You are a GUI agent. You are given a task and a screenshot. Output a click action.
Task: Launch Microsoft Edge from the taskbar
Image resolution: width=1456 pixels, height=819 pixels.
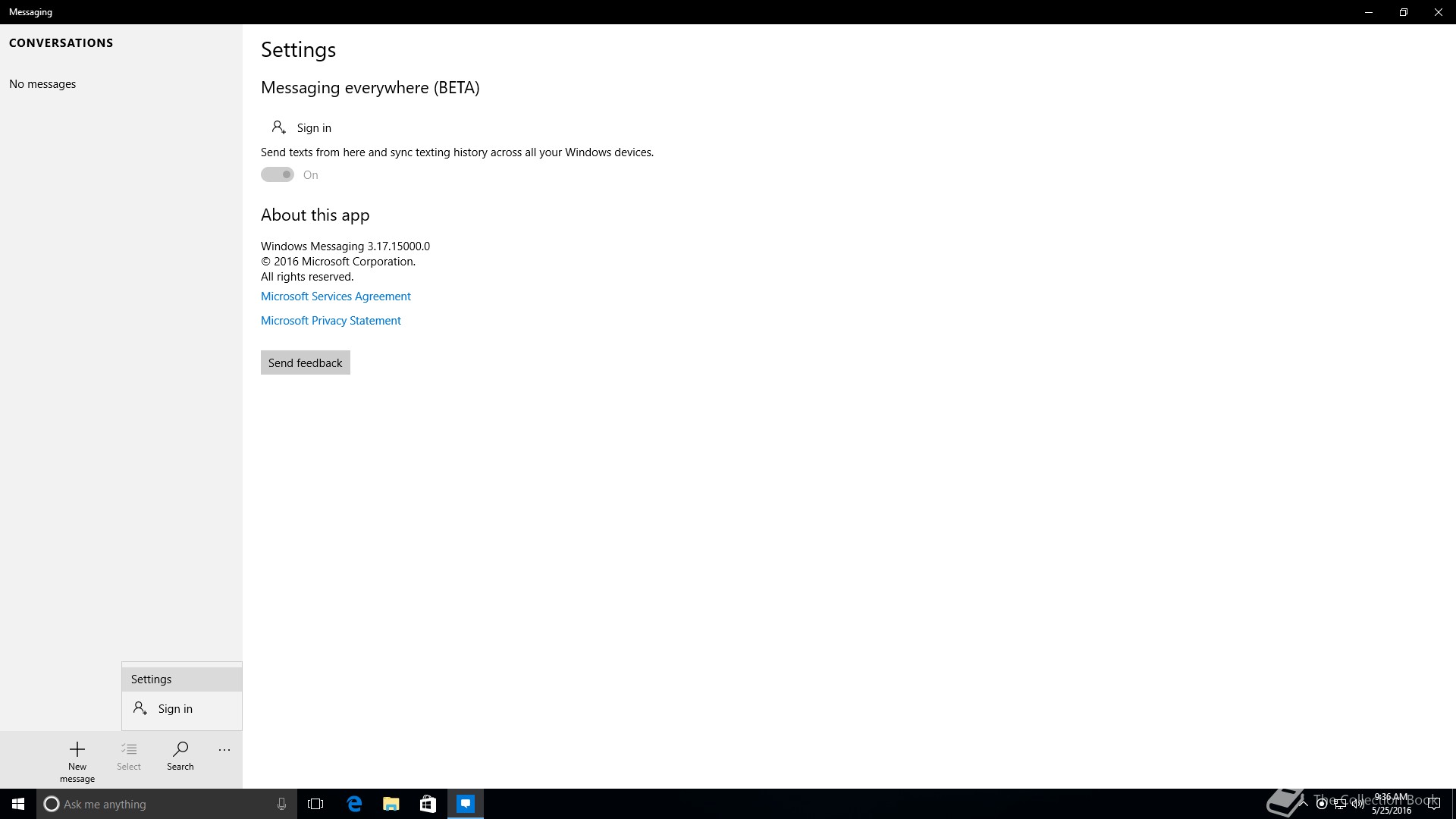(354, 804)
